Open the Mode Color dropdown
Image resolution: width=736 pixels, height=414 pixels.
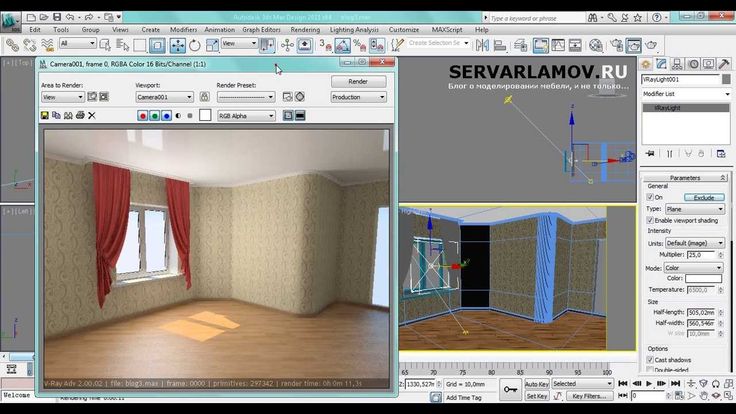click(693, 268)
